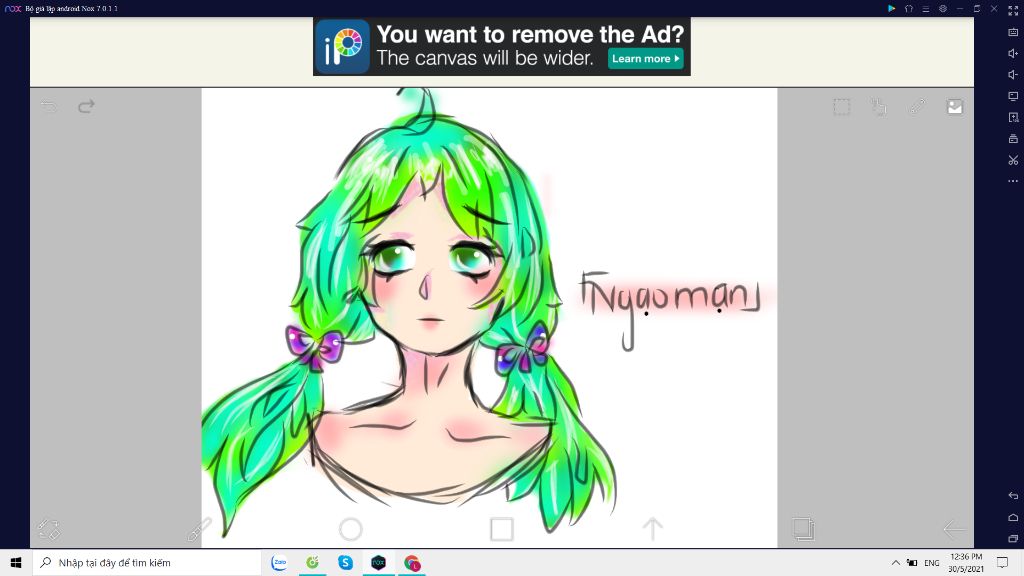Open Zalo from the taskbar
The width and height of the screenshot is (1024, 576).
coord(279,562)
